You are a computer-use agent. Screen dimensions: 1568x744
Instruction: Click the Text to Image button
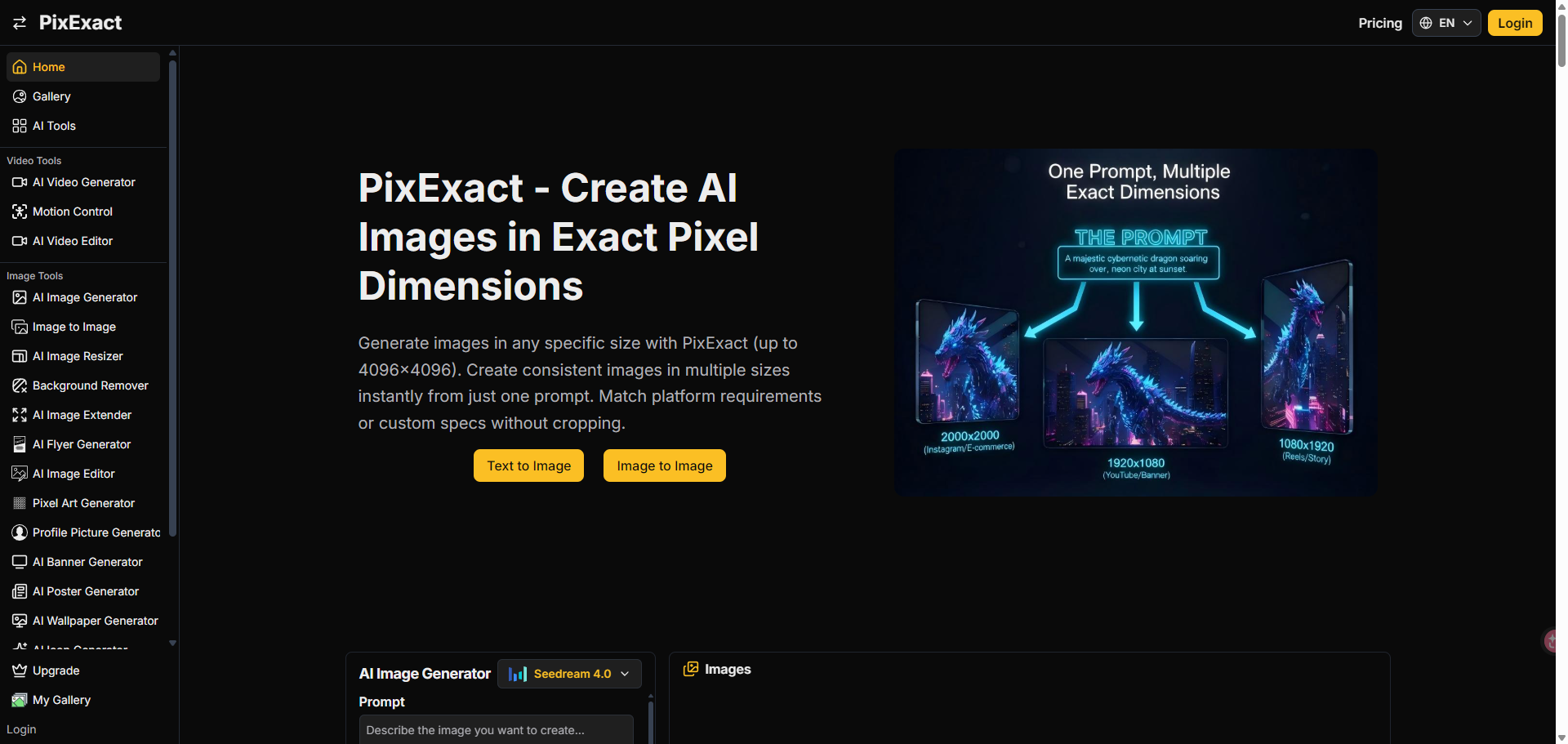(528, 466)
